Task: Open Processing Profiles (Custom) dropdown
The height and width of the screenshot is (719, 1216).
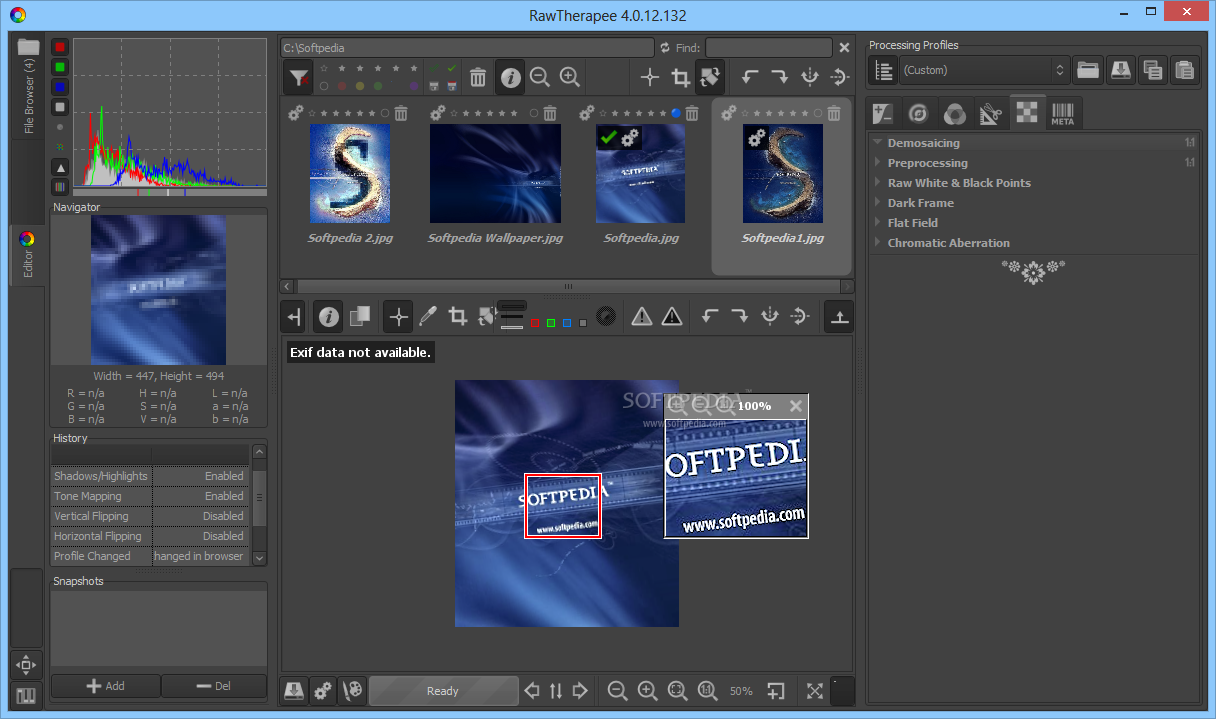Action: (x=984, y=70)
